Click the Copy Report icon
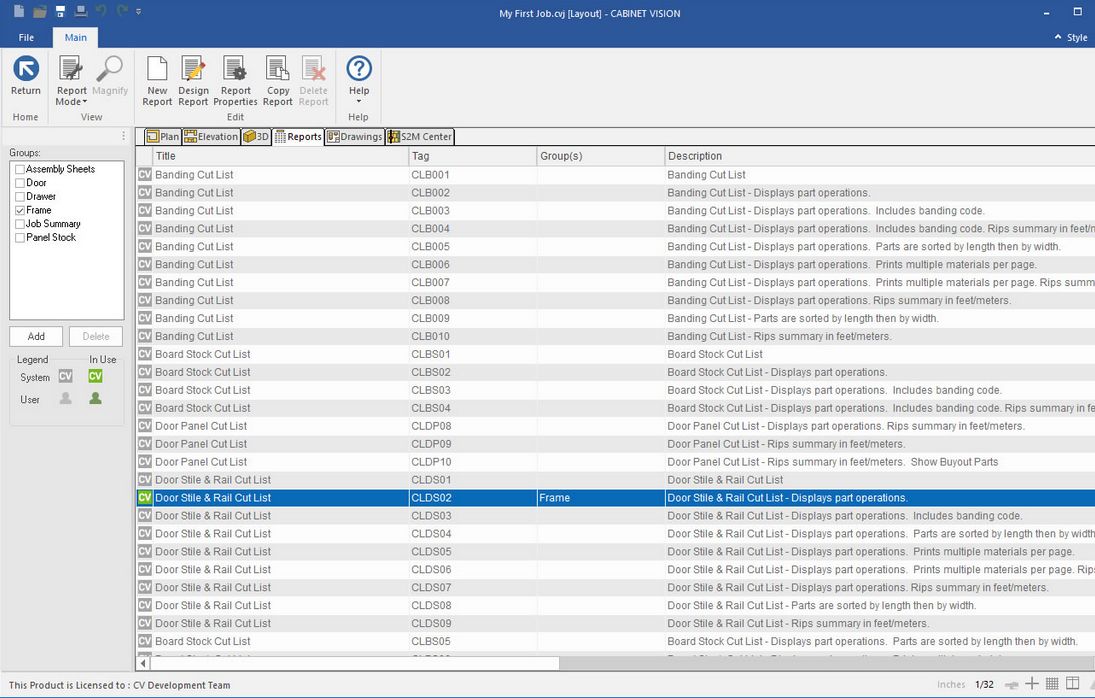 pos(277,80)
